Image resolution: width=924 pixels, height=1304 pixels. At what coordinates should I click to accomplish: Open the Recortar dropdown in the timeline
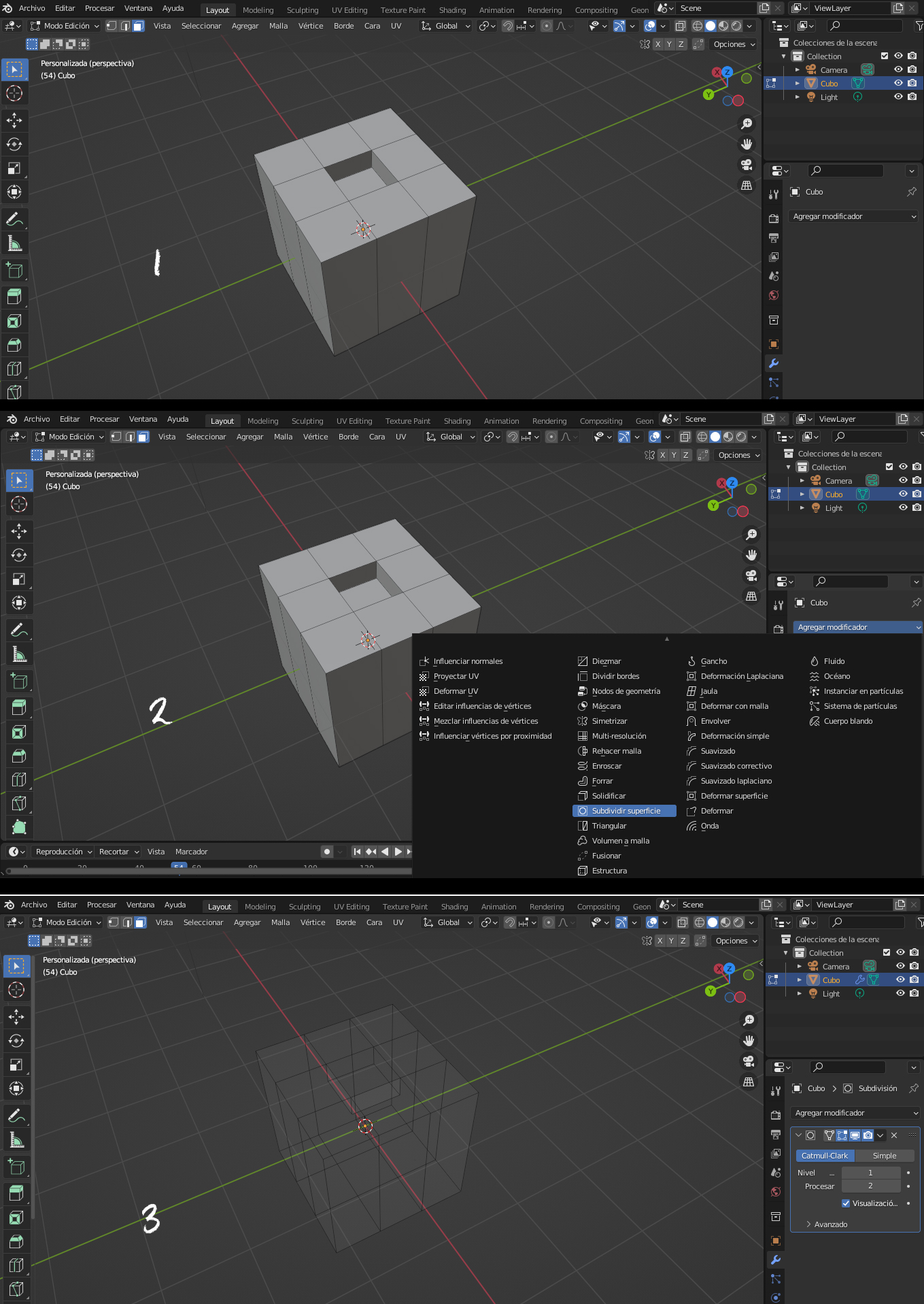tap(118, 852)
